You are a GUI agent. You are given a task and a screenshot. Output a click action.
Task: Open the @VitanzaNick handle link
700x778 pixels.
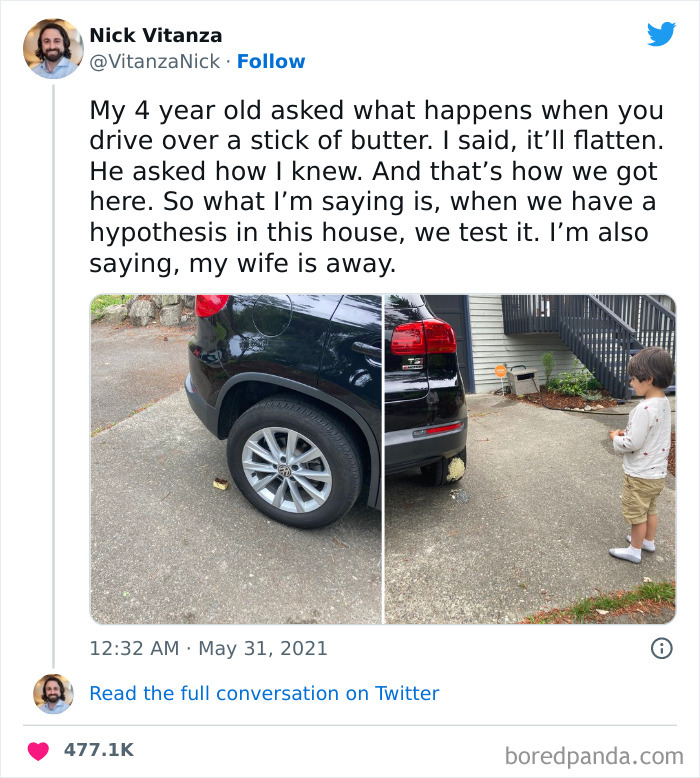click(154, 62)
